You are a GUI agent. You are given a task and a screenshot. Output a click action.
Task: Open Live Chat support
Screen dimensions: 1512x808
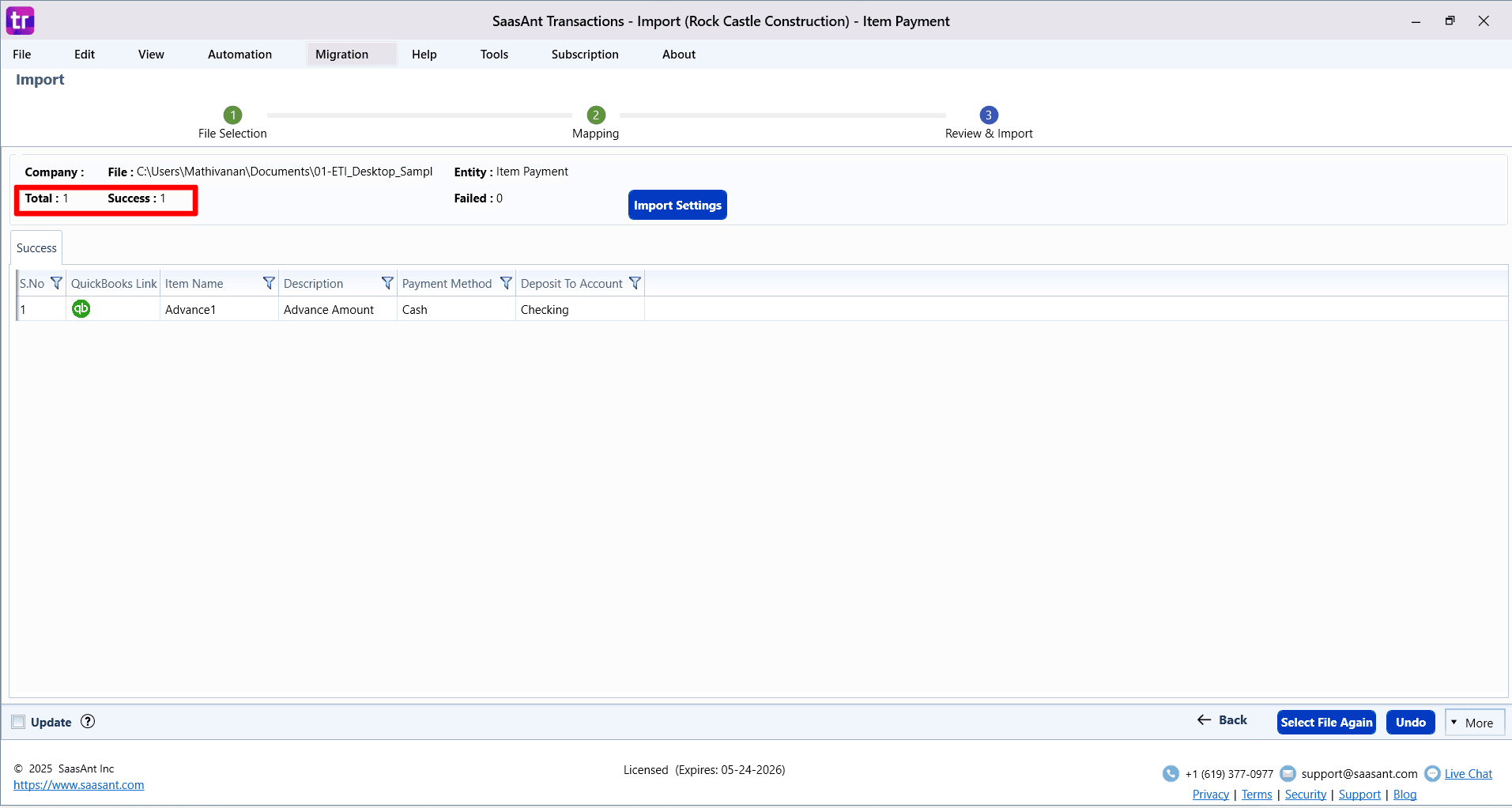click(1468, 773)
